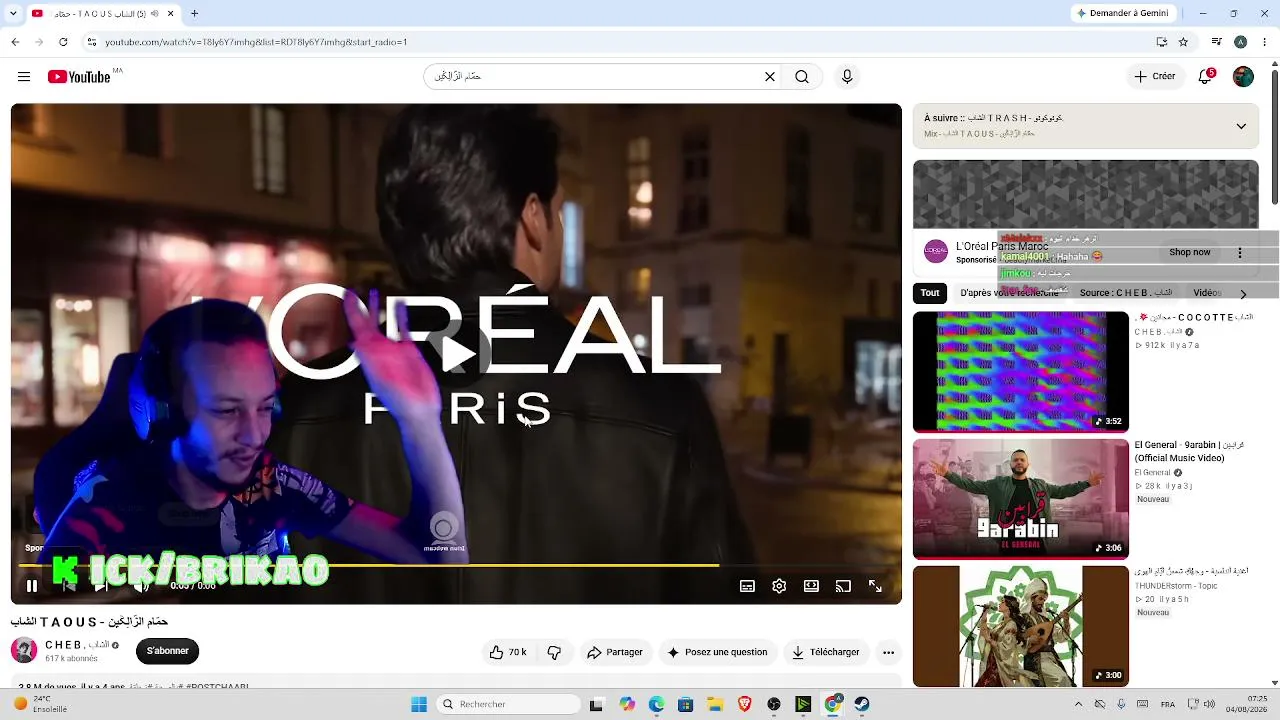Open the El General Qarabin thumbnail
This screenshot has height=720, width=1280.
(1021, 499)
